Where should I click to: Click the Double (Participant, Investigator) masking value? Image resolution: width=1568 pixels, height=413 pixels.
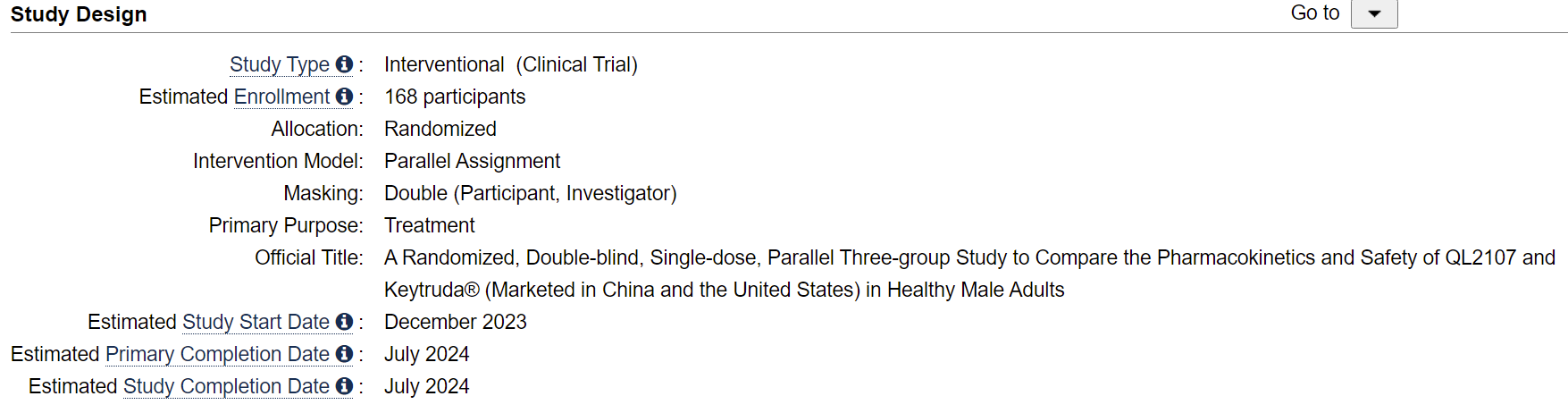click(530, 193)
